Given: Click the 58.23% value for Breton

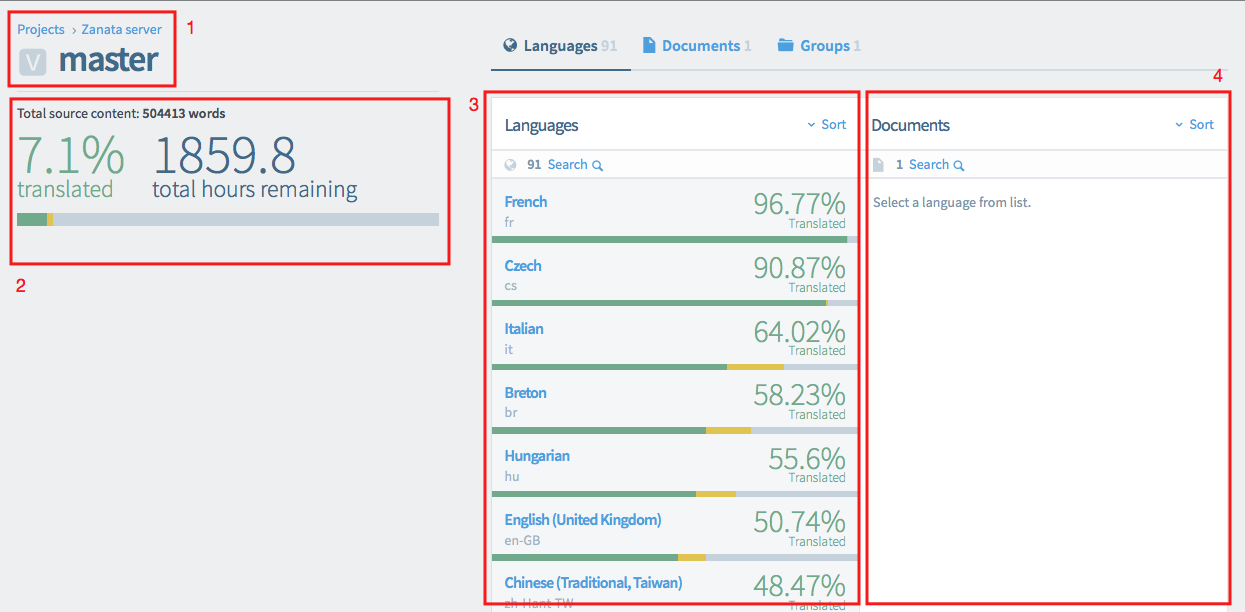Looking at the screenshot, I should point(799,395).
